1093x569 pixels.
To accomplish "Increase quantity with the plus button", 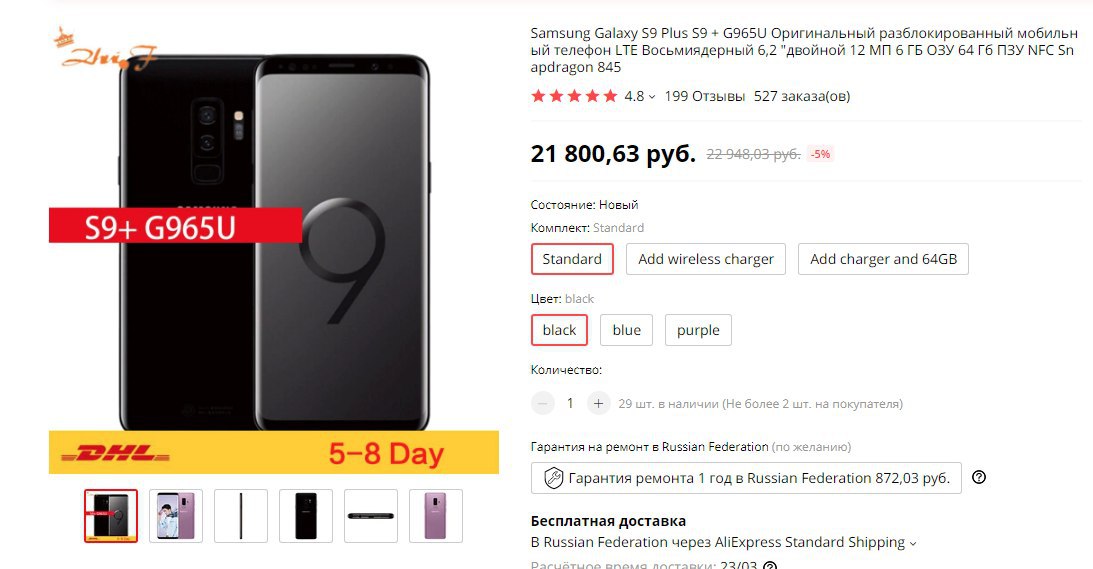I will point(598,403).
